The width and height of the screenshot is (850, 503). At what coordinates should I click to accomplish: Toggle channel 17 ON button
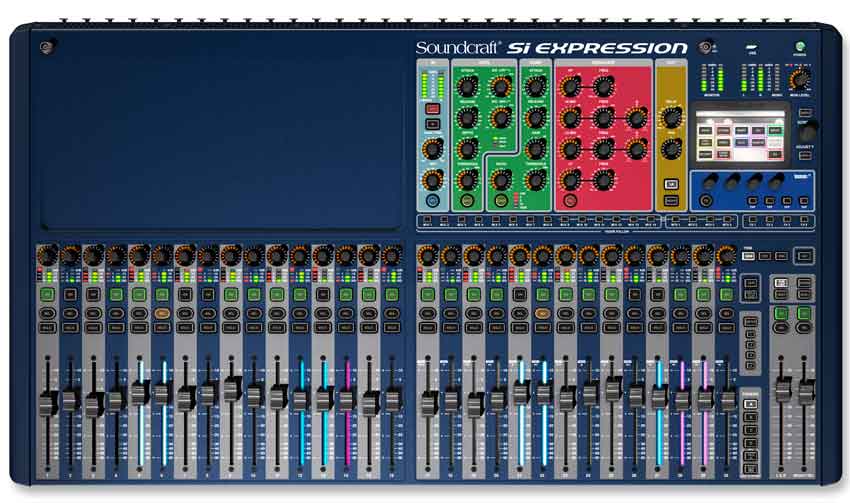click(428, 294)
